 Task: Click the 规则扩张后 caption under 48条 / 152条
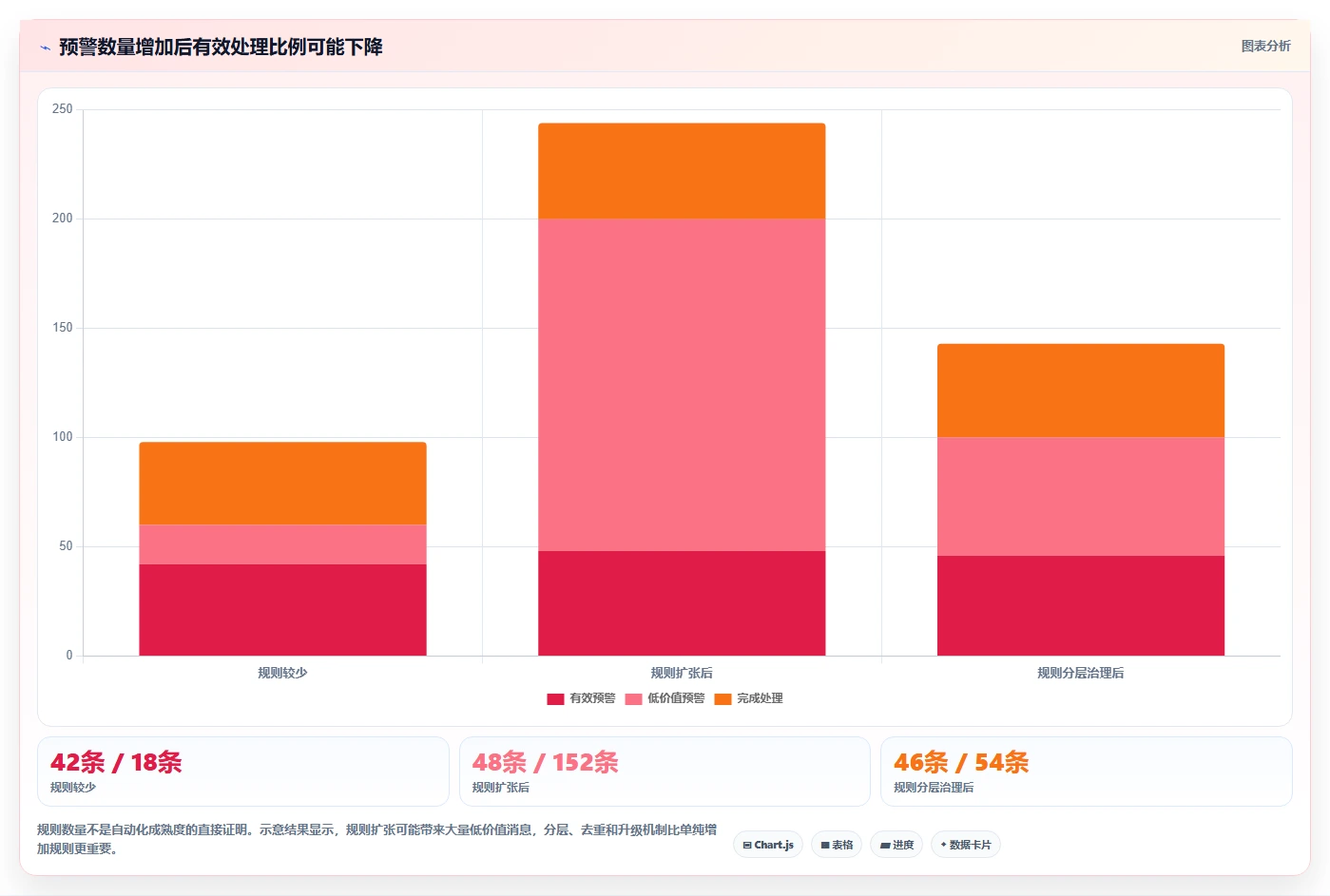pos(501,788)
